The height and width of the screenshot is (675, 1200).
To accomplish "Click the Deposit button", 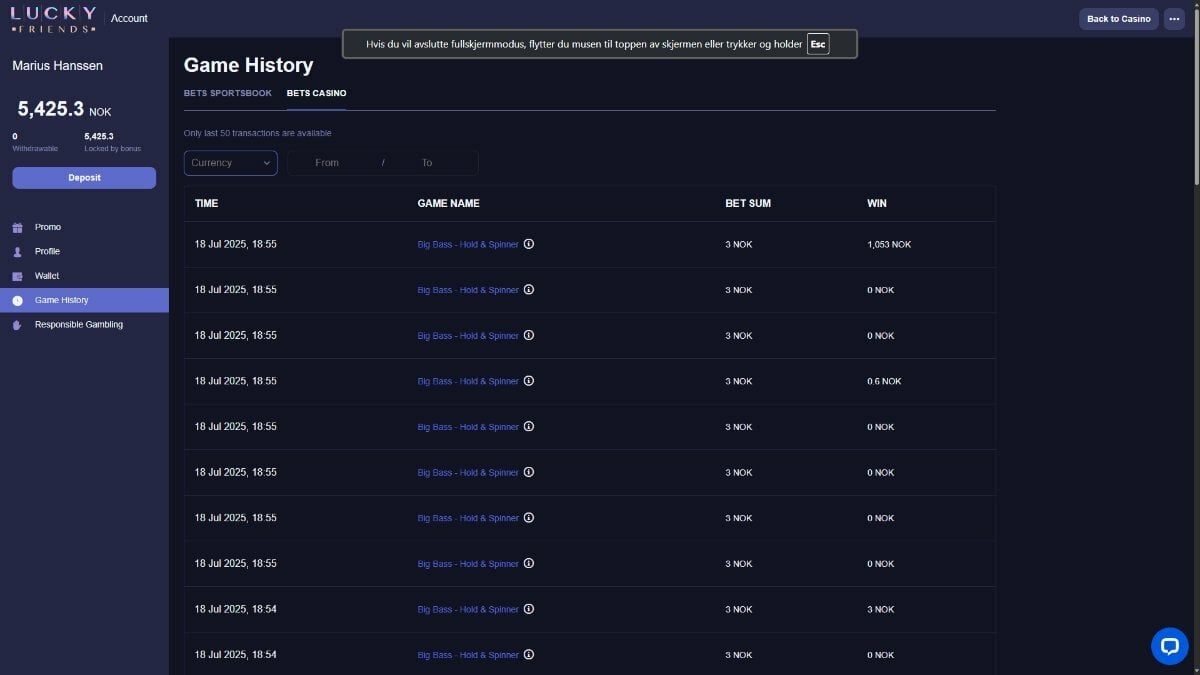I will click(84, 178).
